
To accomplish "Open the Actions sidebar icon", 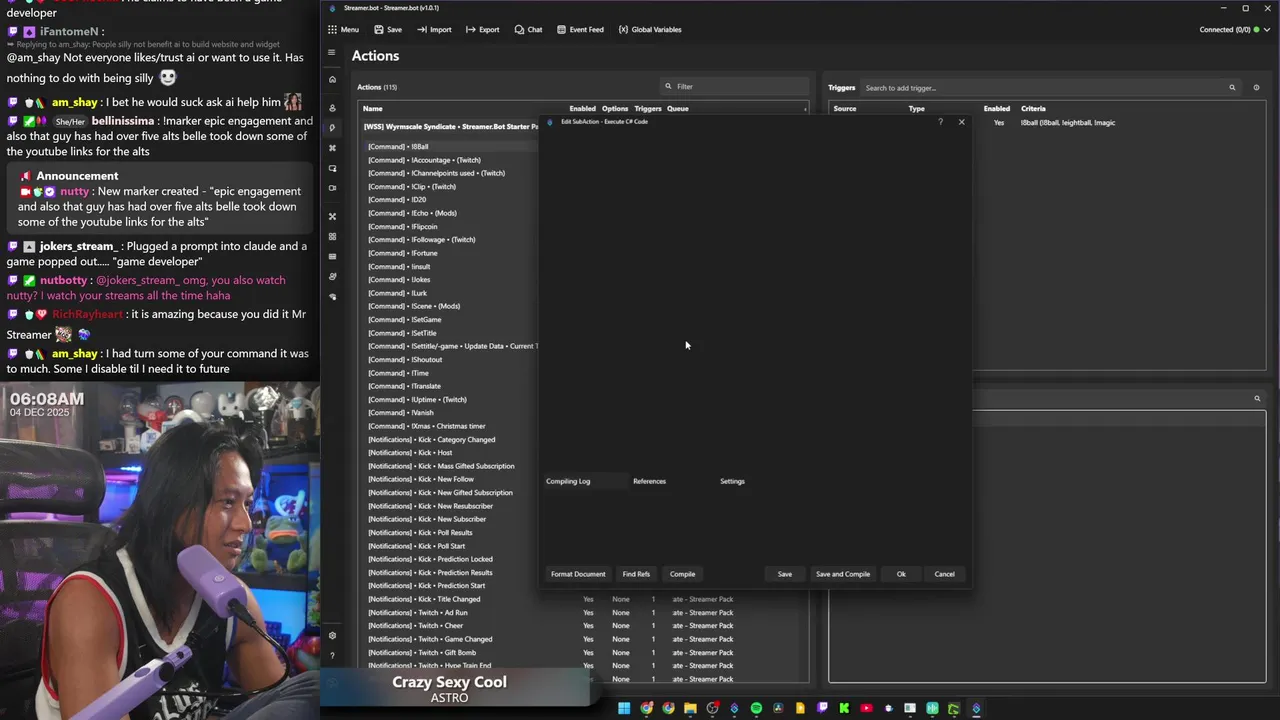I will [x=332, y=128].
